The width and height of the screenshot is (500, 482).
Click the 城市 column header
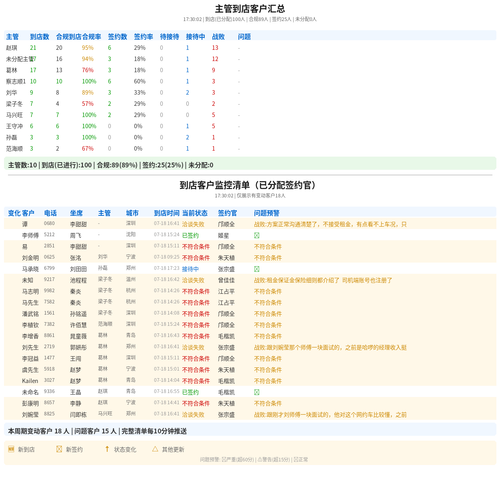(132, 213)
